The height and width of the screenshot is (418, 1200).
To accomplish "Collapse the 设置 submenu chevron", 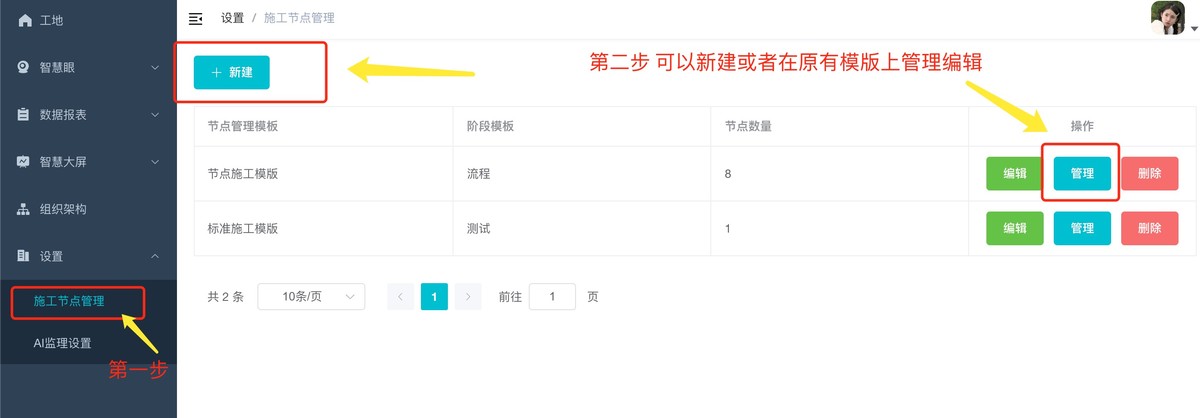I will coord(155,256).
